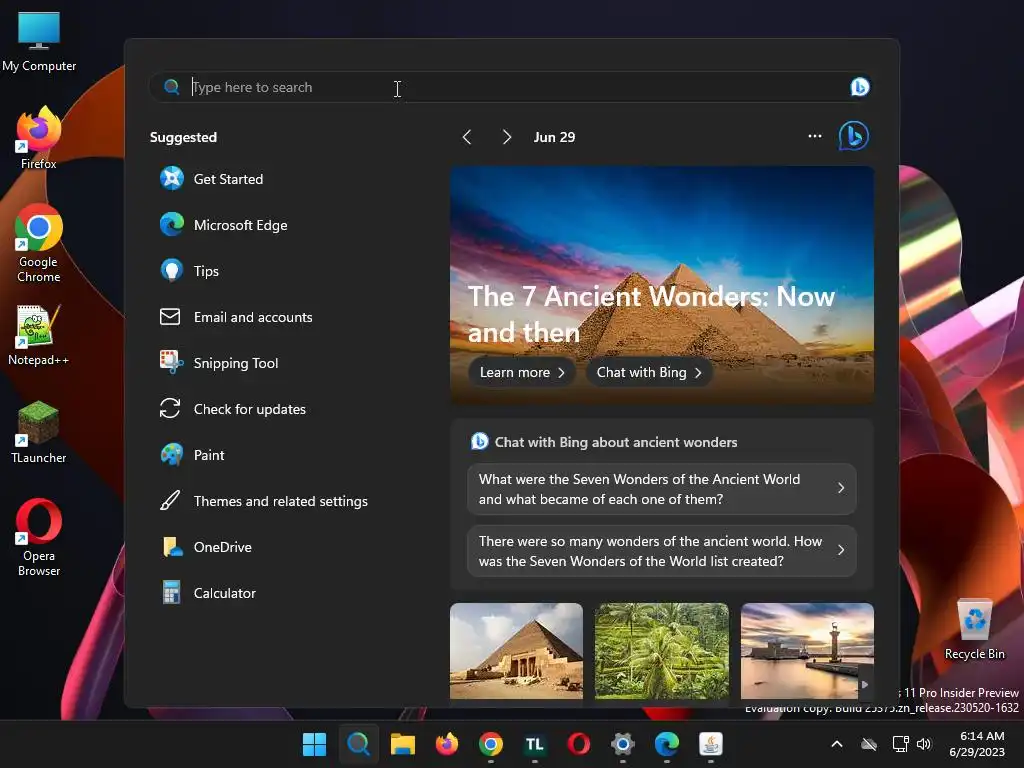Select Notepad++ desktop shortcut
The width and height of the screenshot is (1024, 768).
click(x=39, y=336)
